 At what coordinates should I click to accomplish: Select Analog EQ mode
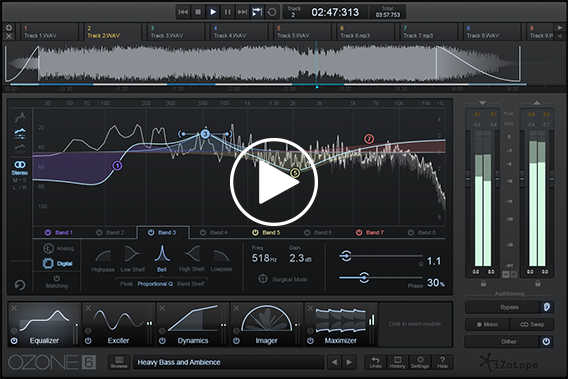(x=58, y=249)
